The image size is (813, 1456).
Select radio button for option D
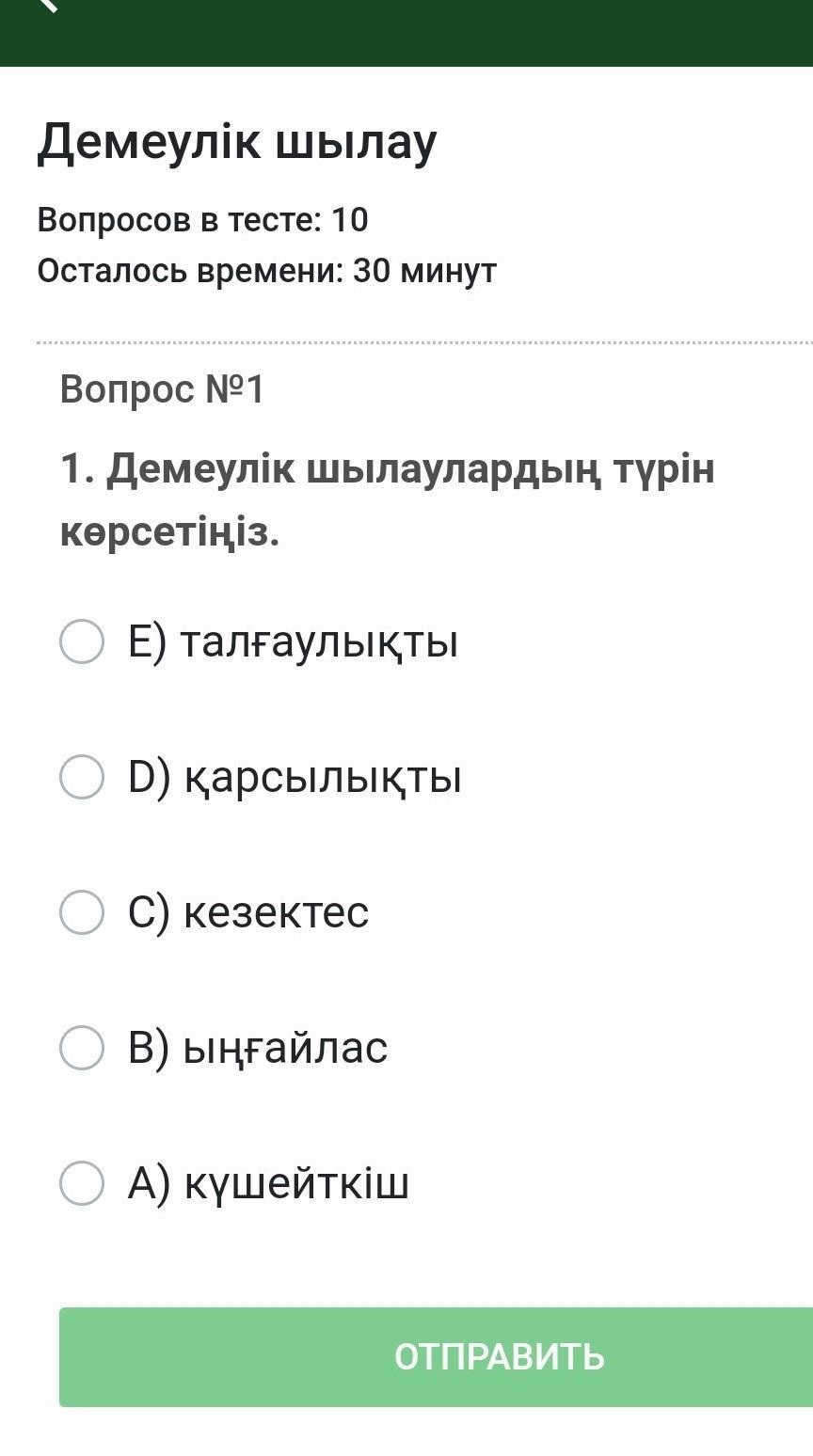pos(82,777)
